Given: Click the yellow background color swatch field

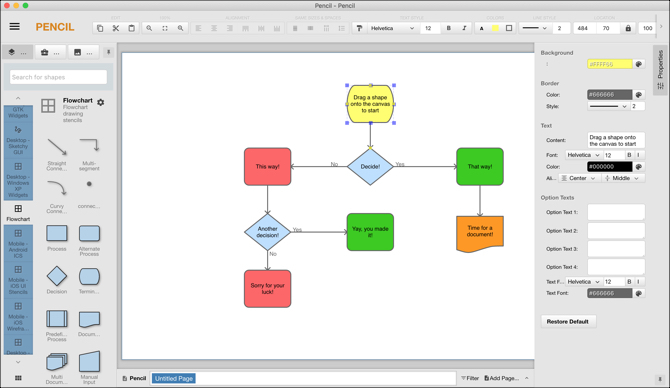Looking at the screenshot, I should coord(610,64).
